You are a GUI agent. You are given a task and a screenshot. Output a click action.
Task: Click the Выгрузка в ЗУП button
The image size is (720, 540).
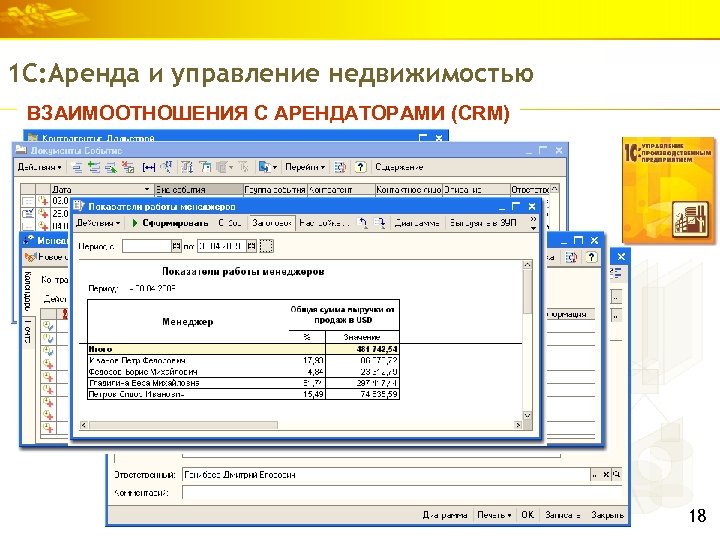(484, 223)
